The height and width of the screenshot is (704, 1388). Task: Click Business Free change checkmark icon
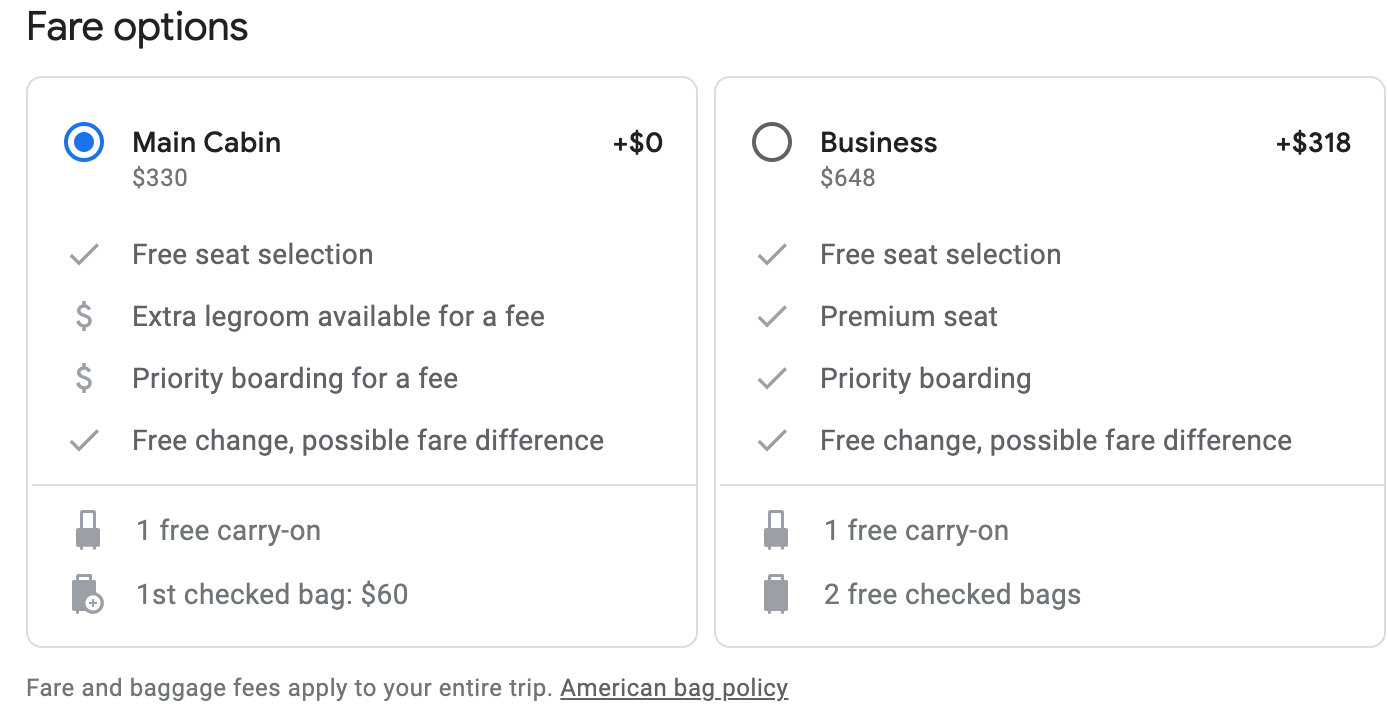tap(772, 441)
